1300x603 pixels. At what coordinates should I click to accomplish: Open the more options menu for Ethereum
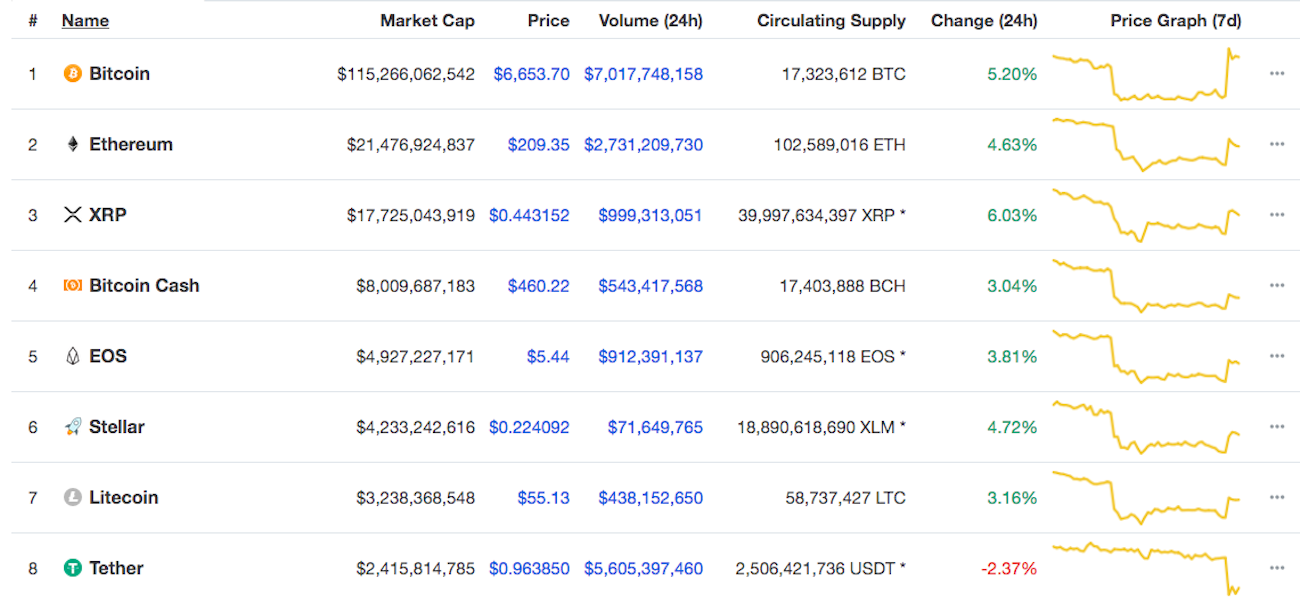click(x=1276, y=145)
